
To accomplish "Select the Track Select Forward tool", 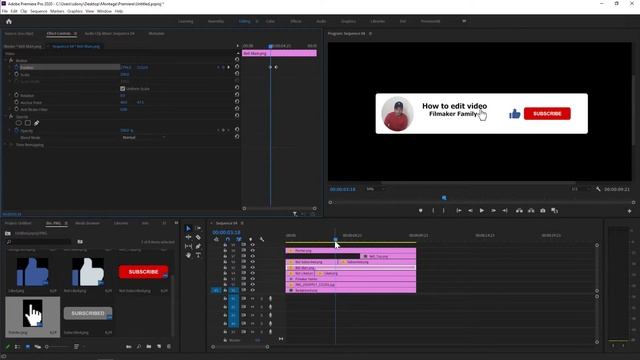I will [198, 228].
